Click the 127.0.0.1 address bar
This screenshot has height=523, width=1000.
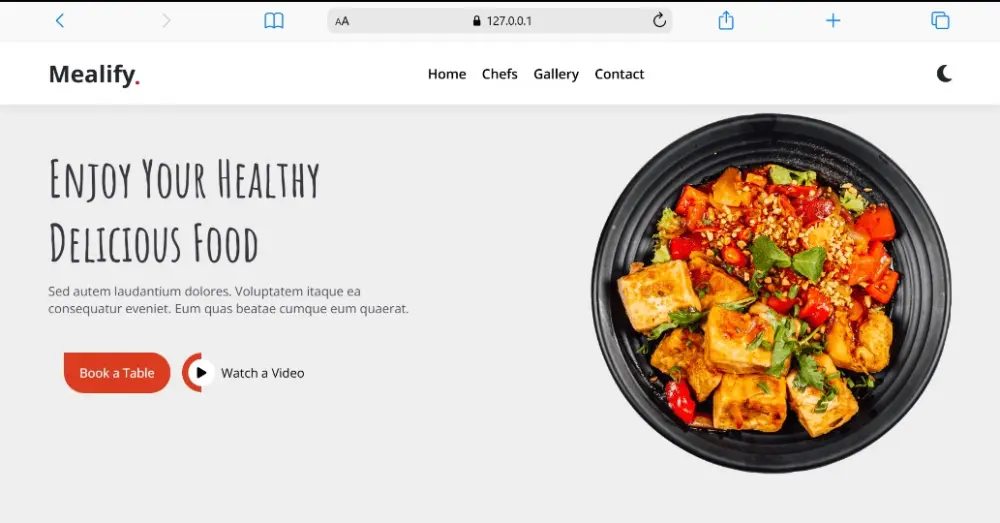(500, 21)
